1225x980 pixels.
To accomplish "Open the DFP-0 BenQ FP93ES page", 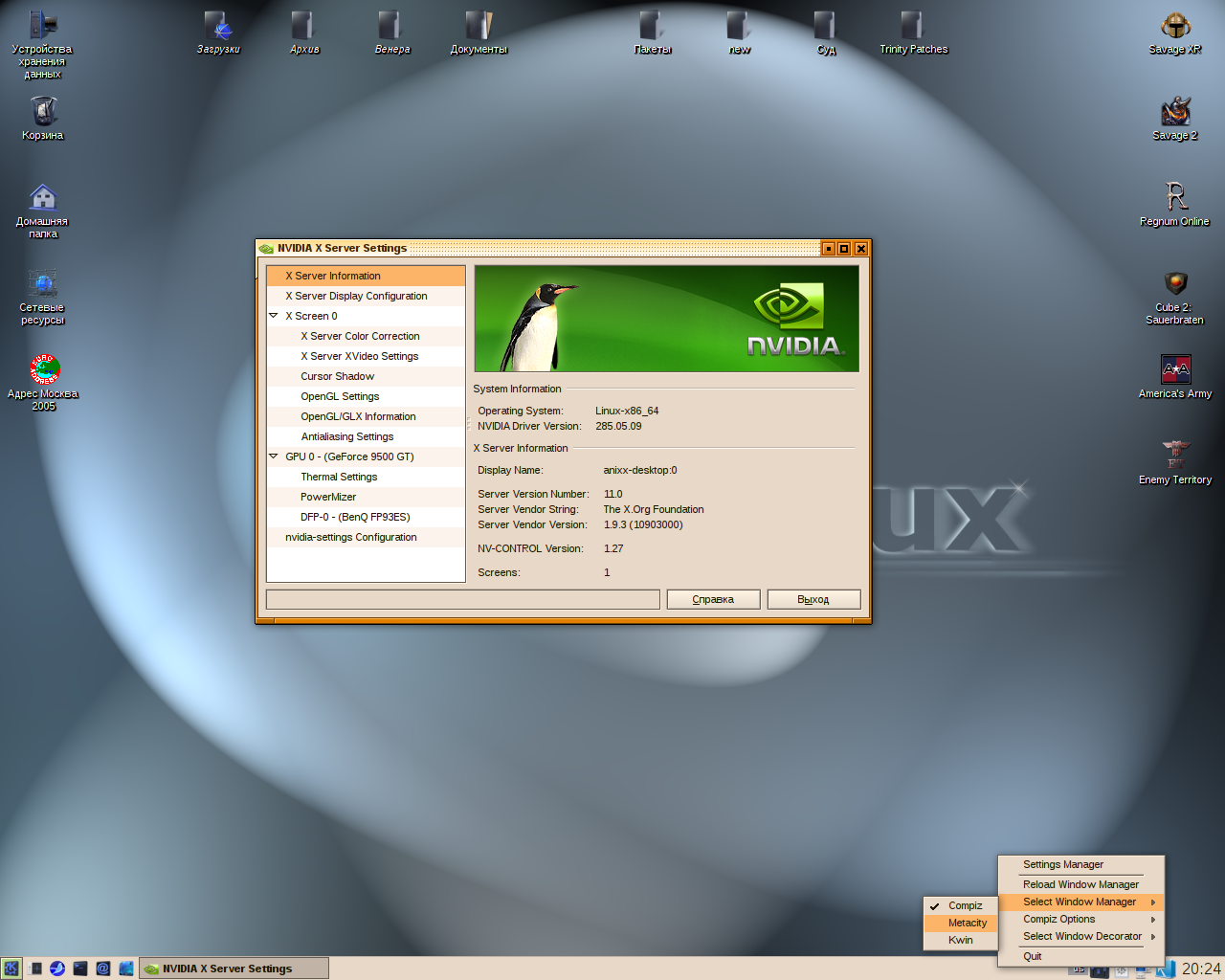I will point(366,517).
